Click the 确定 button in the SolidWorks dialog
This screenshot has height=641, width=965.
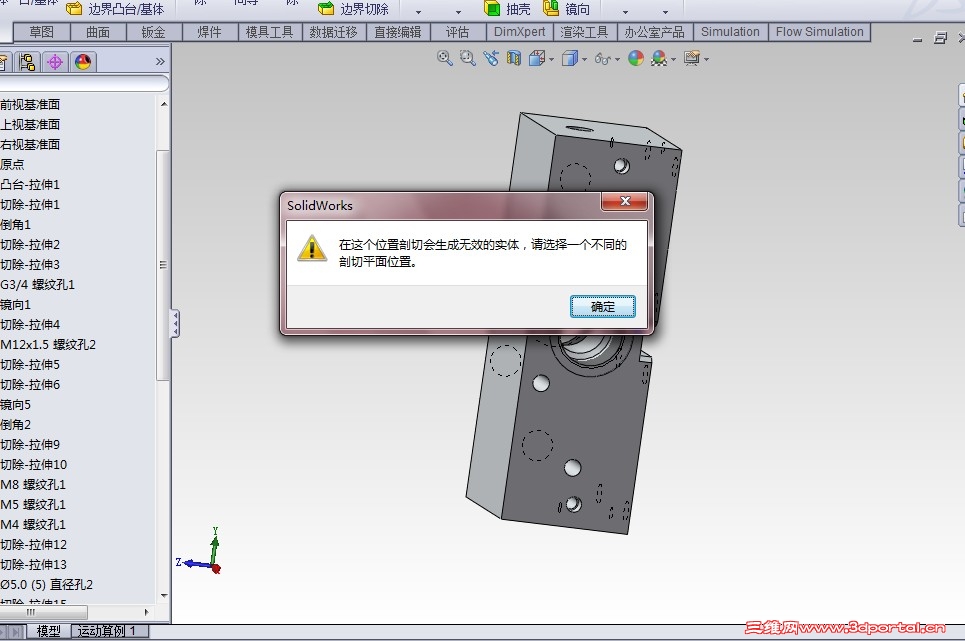603,306
